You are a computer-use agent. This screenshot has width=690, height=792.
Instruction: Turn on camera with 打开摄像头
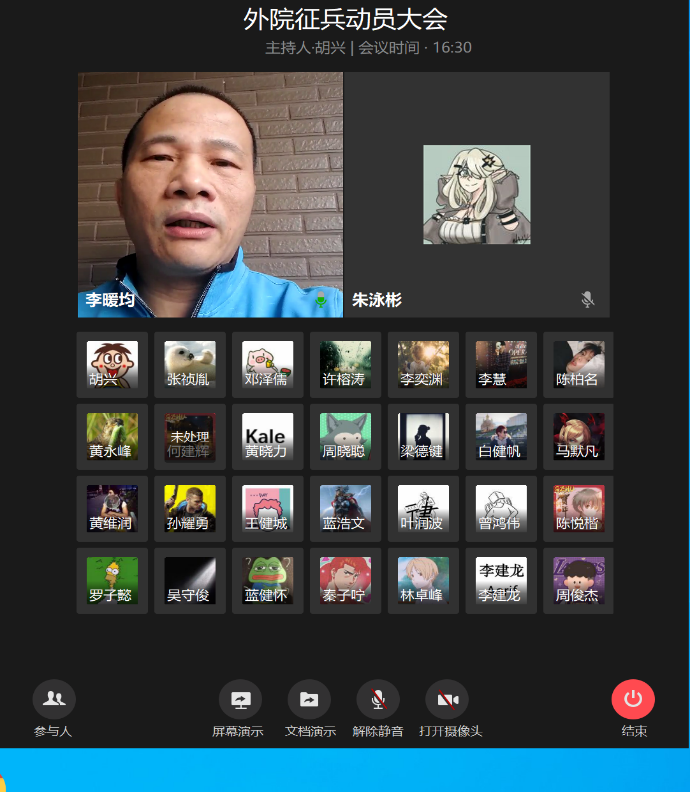447,699
